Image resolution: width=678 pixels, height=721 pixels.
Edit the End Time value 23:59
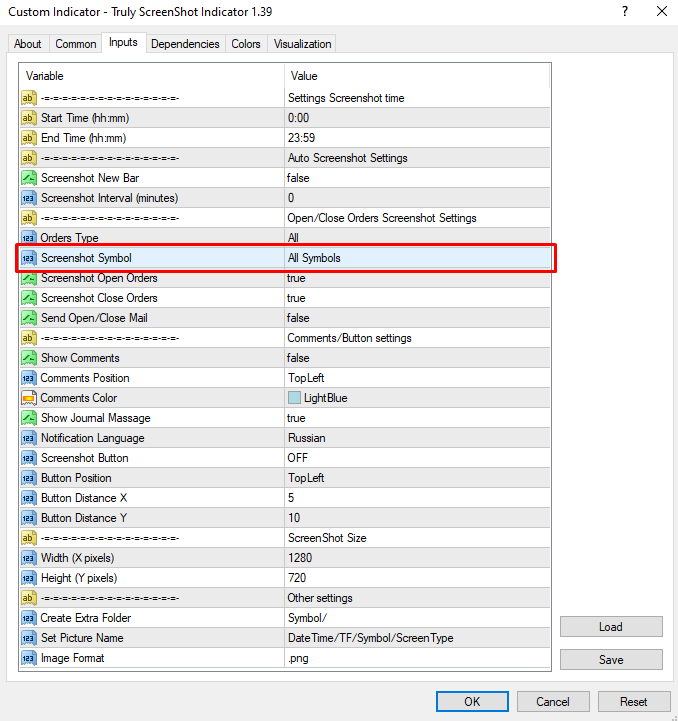[x=417, y=138]
